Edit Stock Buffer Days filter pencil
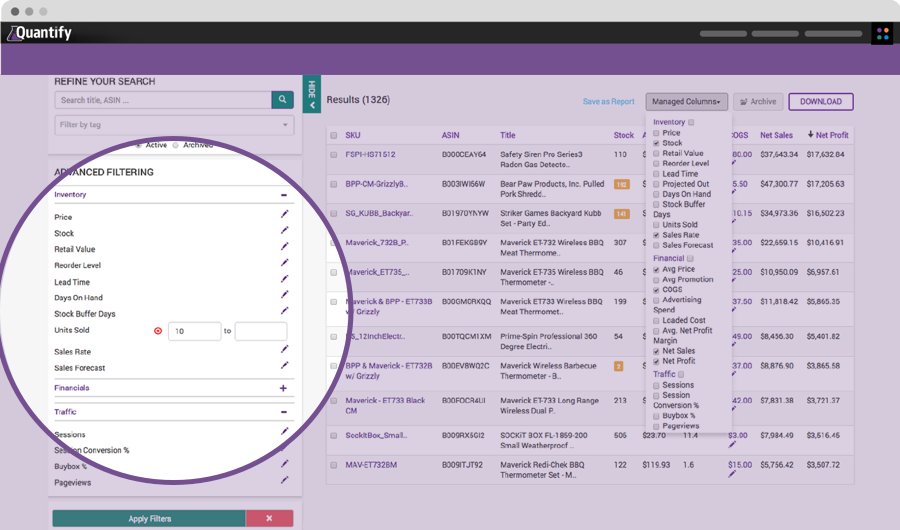This screenshot has width=900, height=530. [284, 311]
